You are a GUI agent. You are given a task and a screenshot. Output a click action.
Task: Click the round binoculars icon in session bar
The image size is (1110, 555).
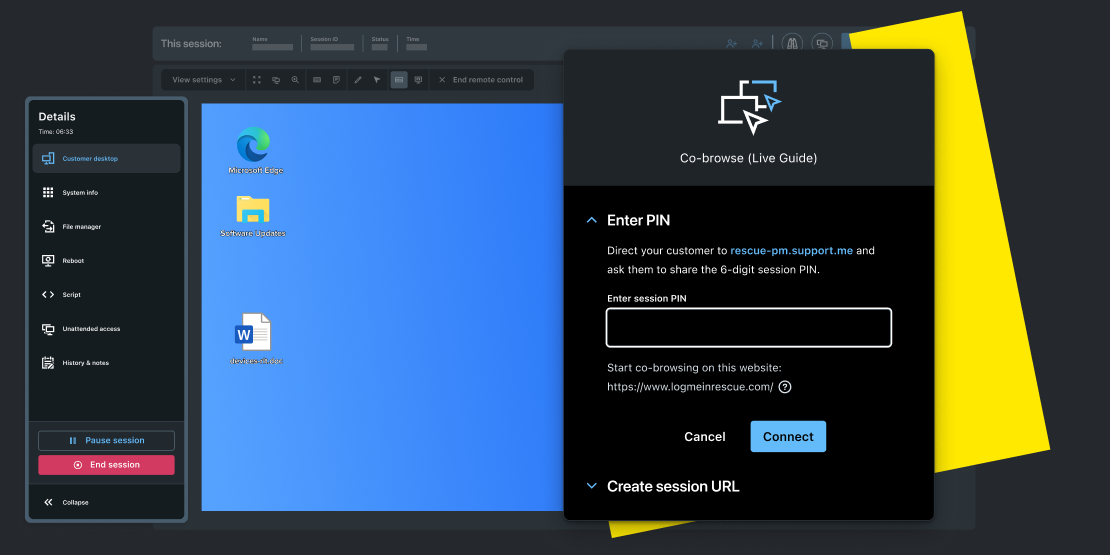[x=792, y=43]
